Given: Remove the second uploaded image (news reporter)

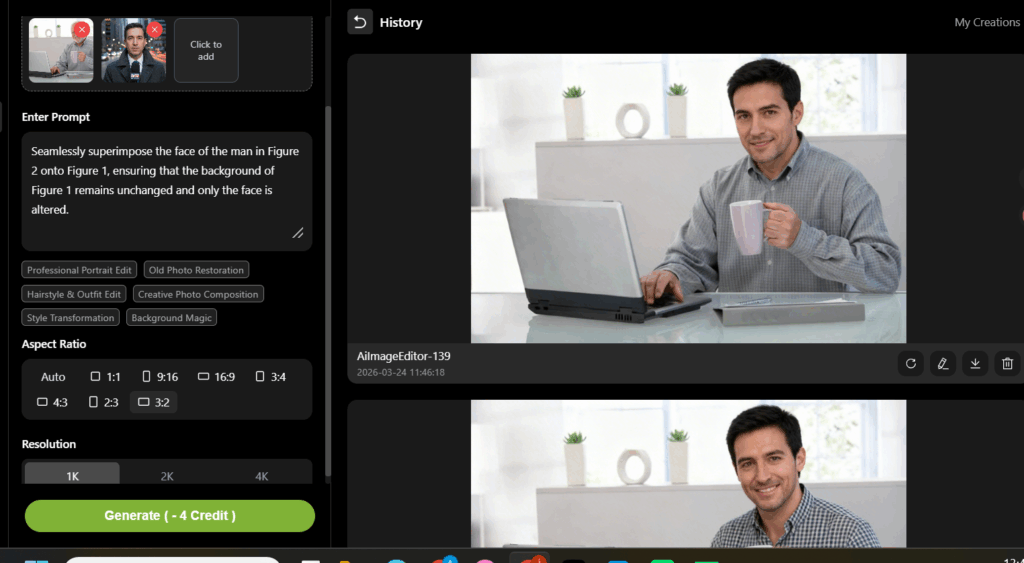Looking at the screenshot, I should point(155,29).
